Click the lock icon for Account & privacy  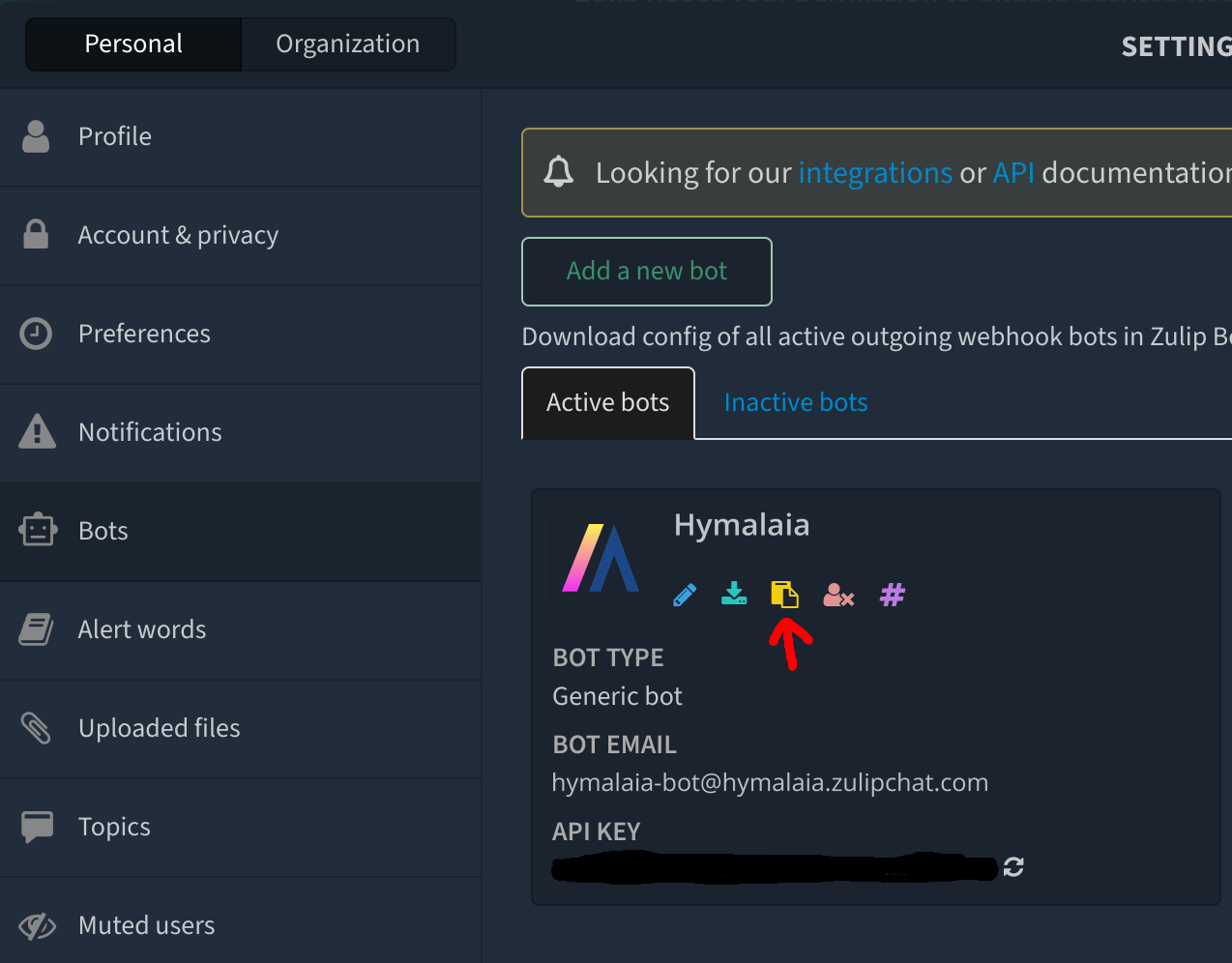coord(36,234)
